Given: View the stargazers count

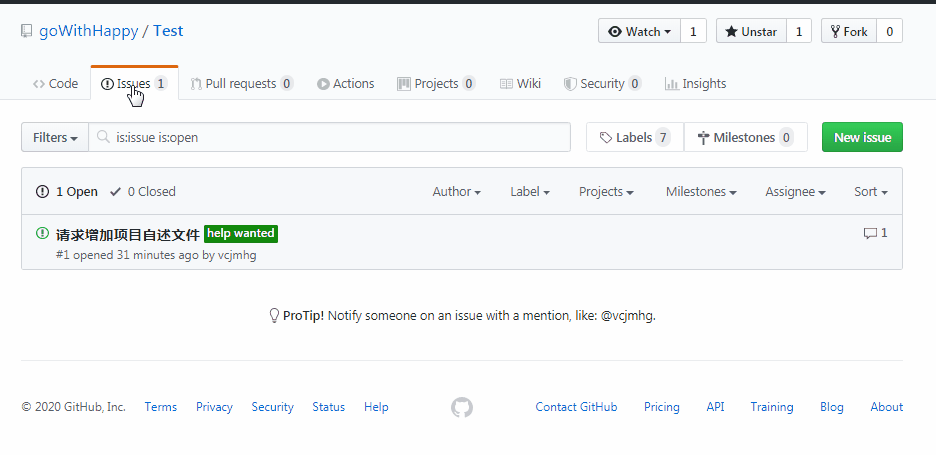Looking at the screenshot, I should 799,31.
